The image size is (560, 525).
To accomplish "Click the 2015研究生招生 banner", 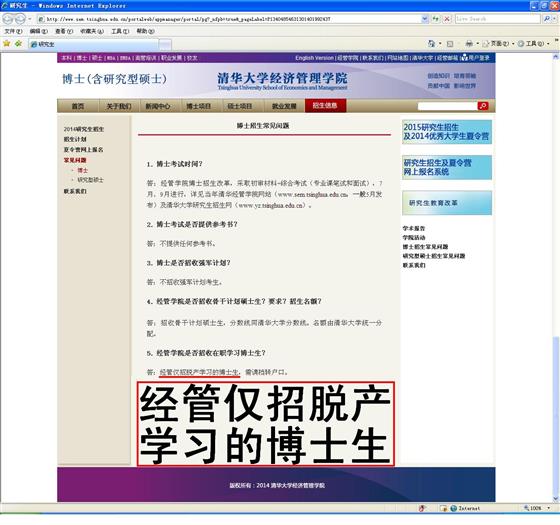I will coord(447,132).
